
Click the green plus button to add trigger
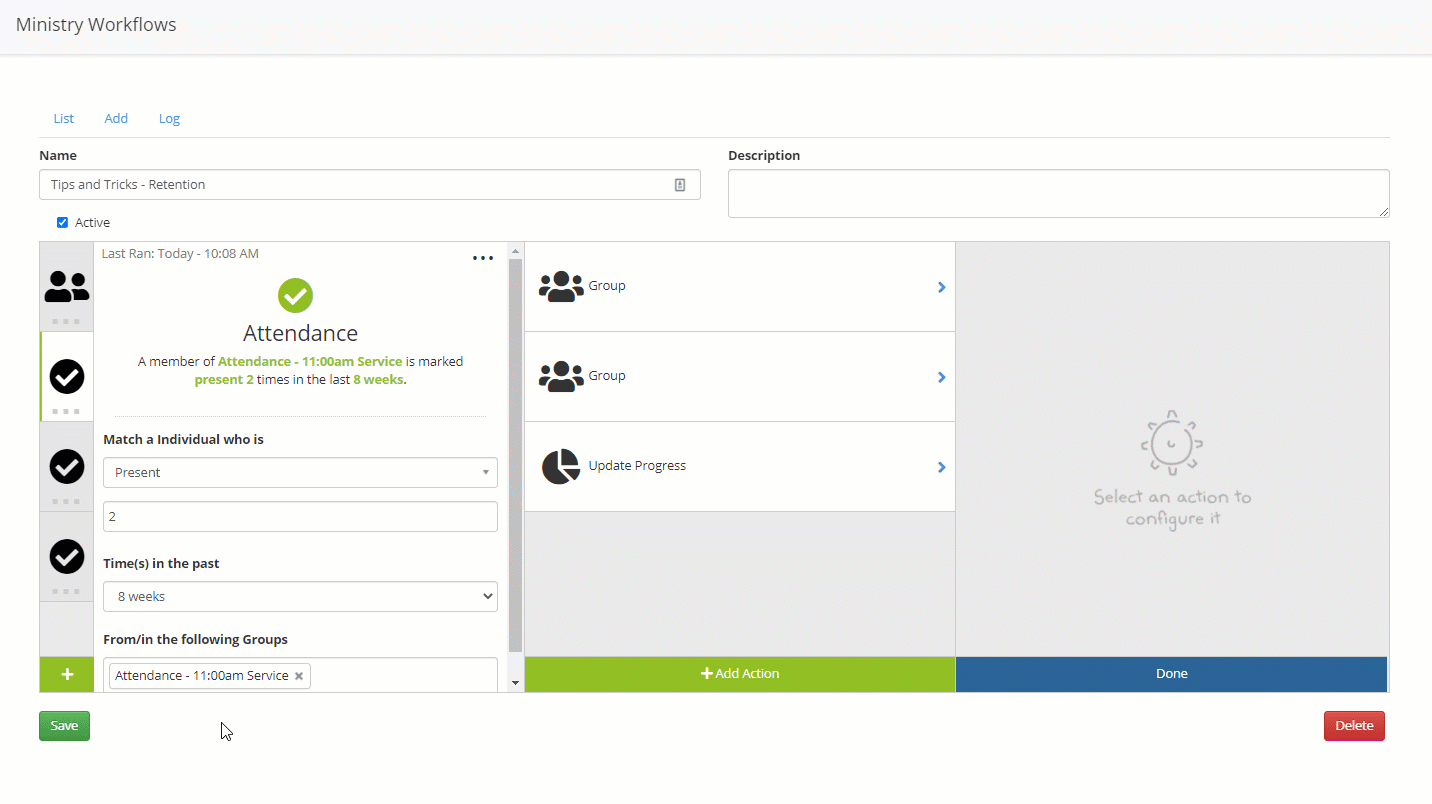(67, 674)
